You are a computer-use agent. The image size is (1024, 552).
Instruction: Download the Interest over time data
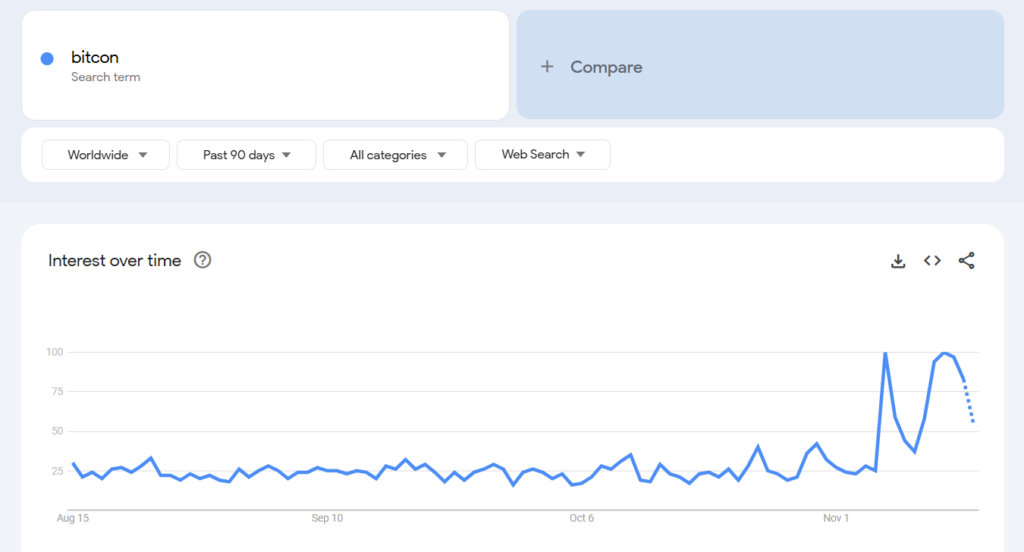click(x=898, y=261)
